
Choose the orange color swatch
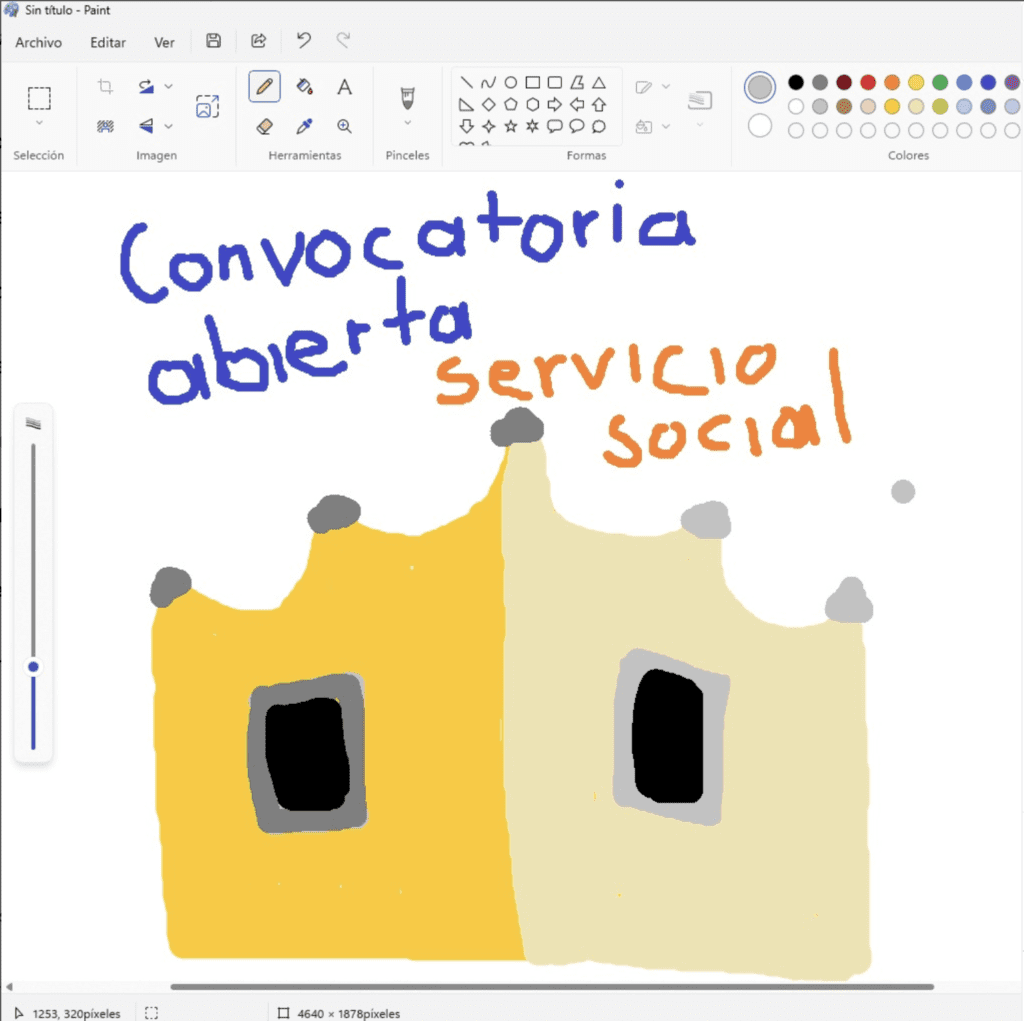point(892,82)
